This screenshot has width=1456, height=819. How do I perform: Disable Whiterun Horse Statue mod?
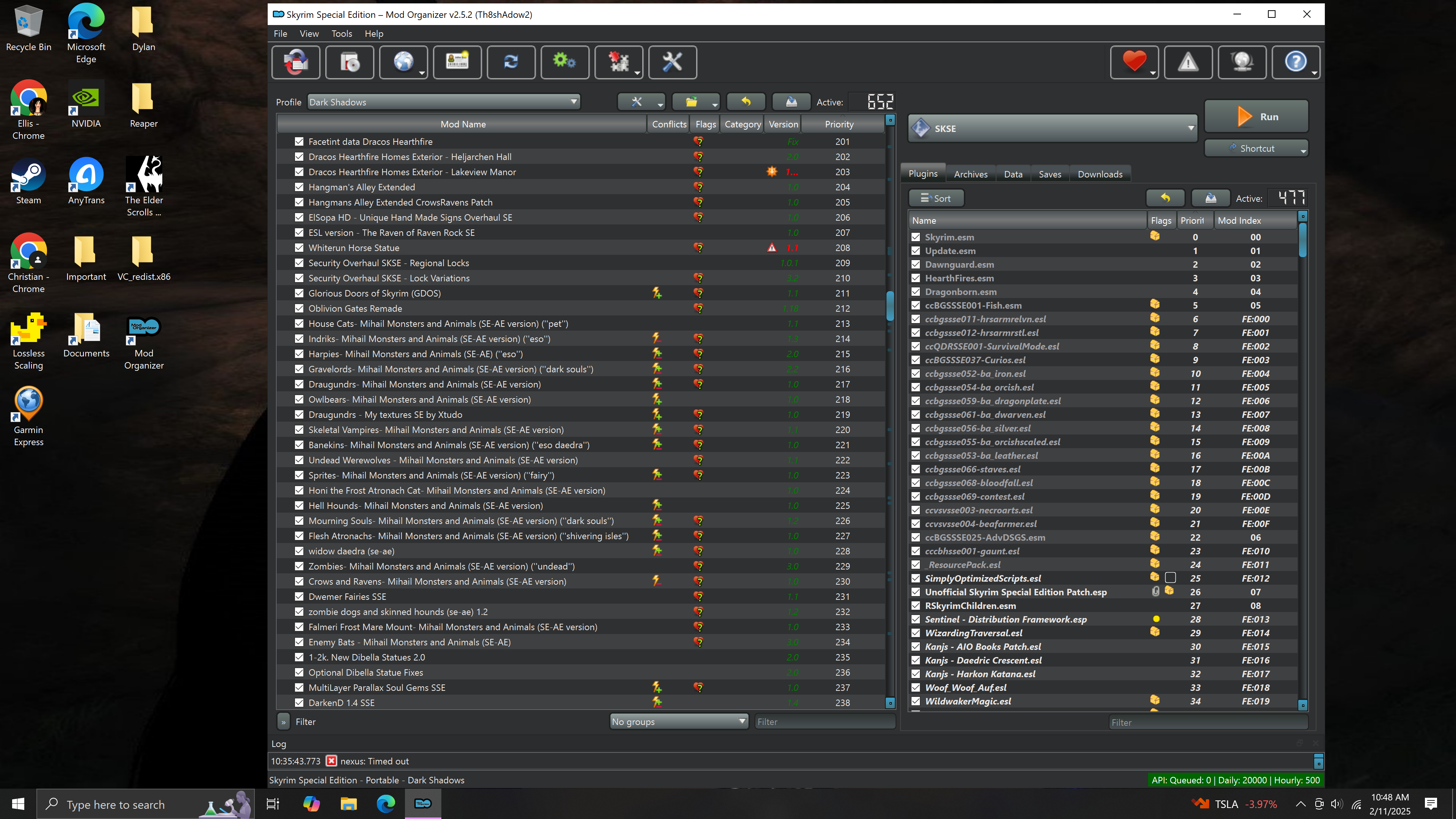[x=299, y=248]
